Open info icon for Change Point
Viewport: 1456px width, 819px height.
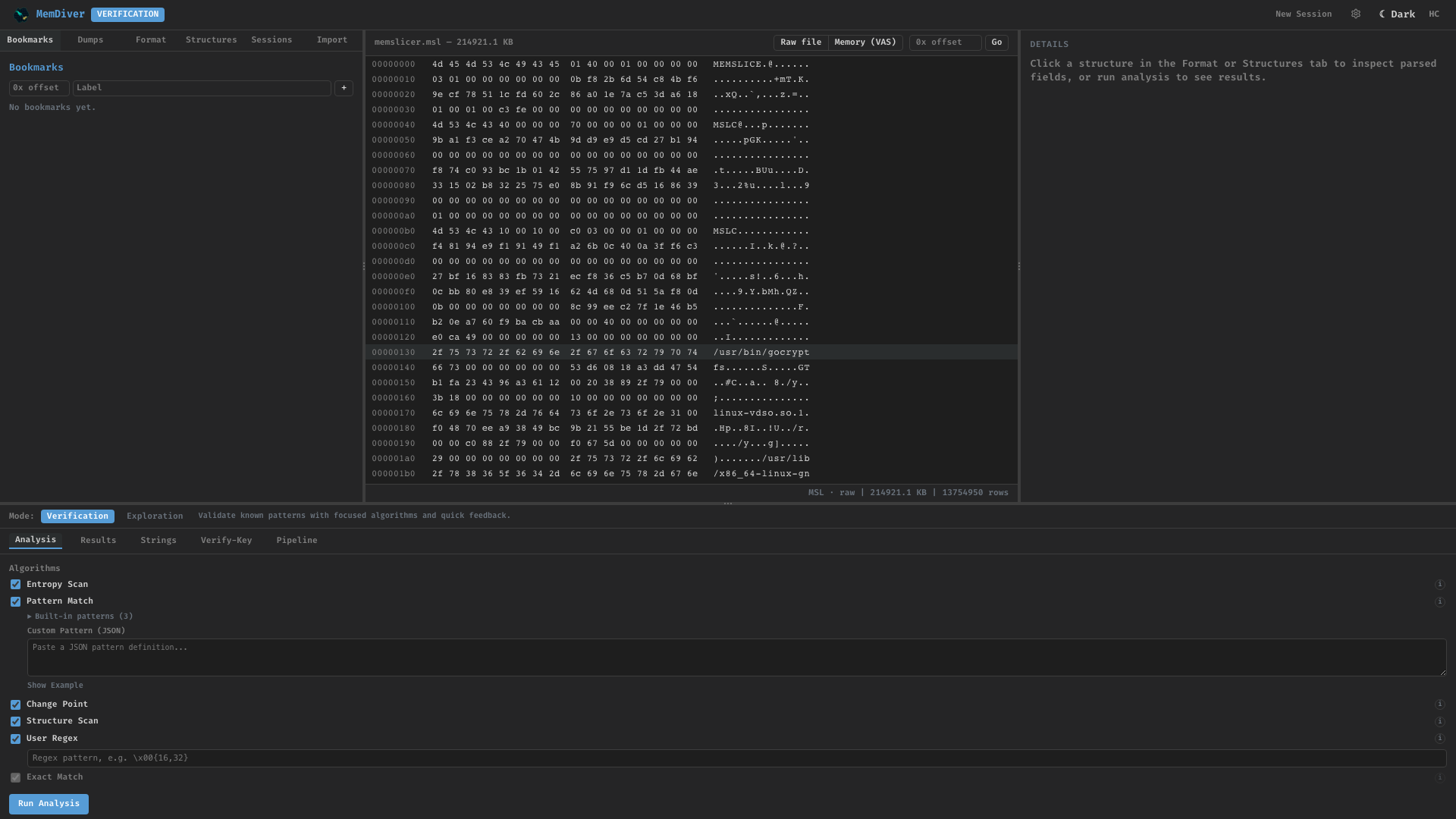coord(1440,704)
